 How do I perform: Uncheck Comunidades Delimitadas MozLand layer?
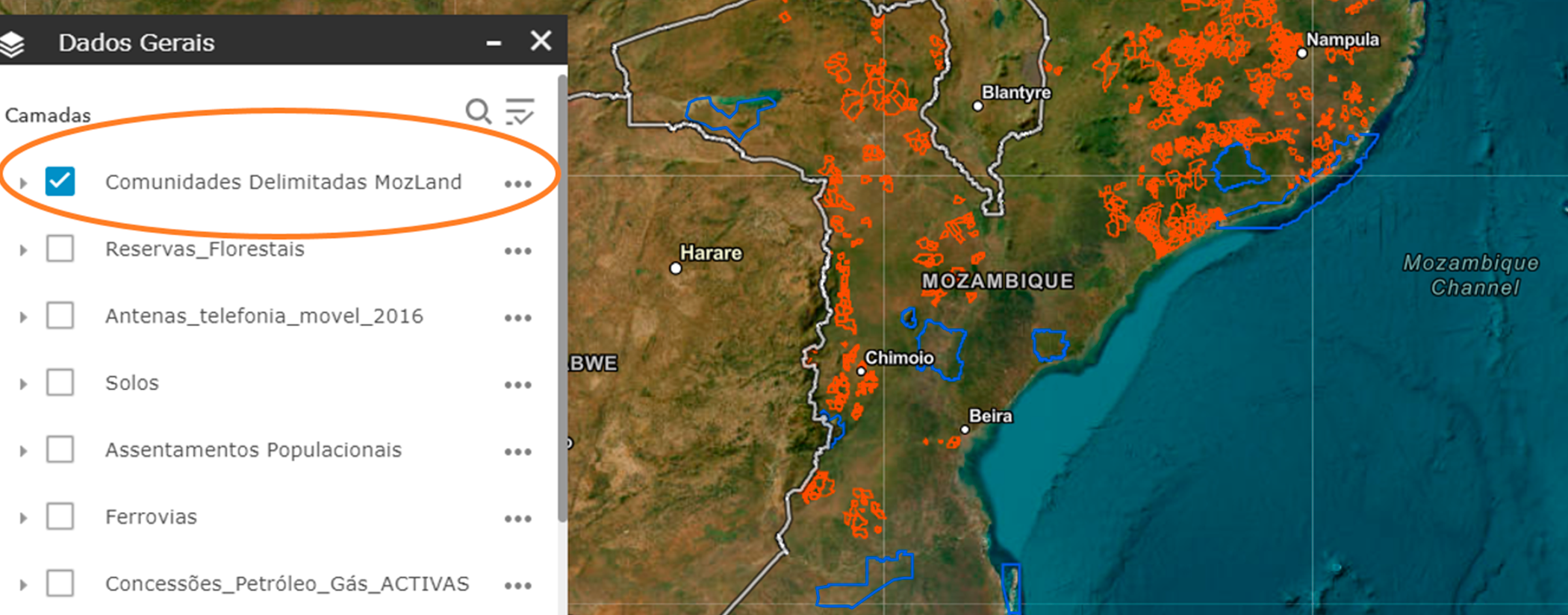pyautogui.click(x=60, y=181)
